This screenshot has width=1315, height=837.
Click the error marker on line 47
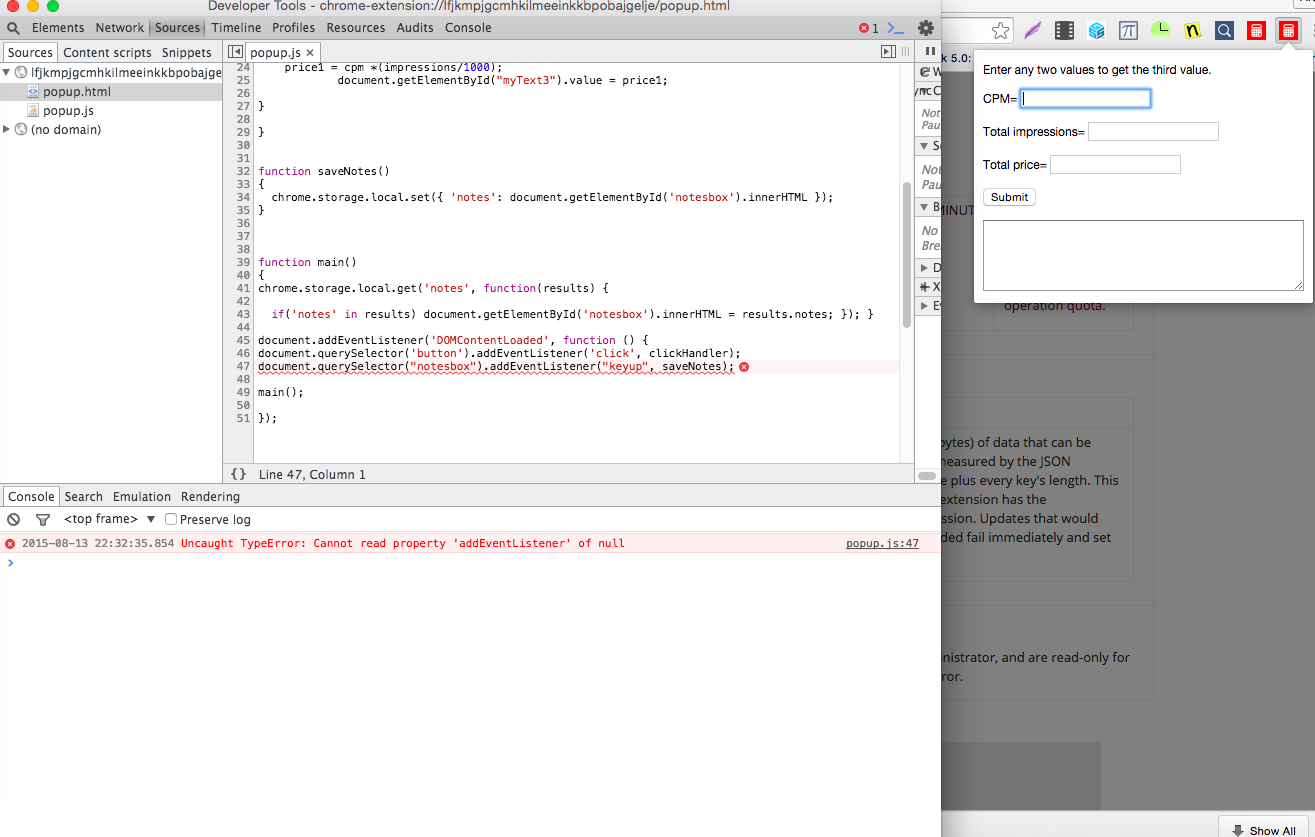(744, 367)
